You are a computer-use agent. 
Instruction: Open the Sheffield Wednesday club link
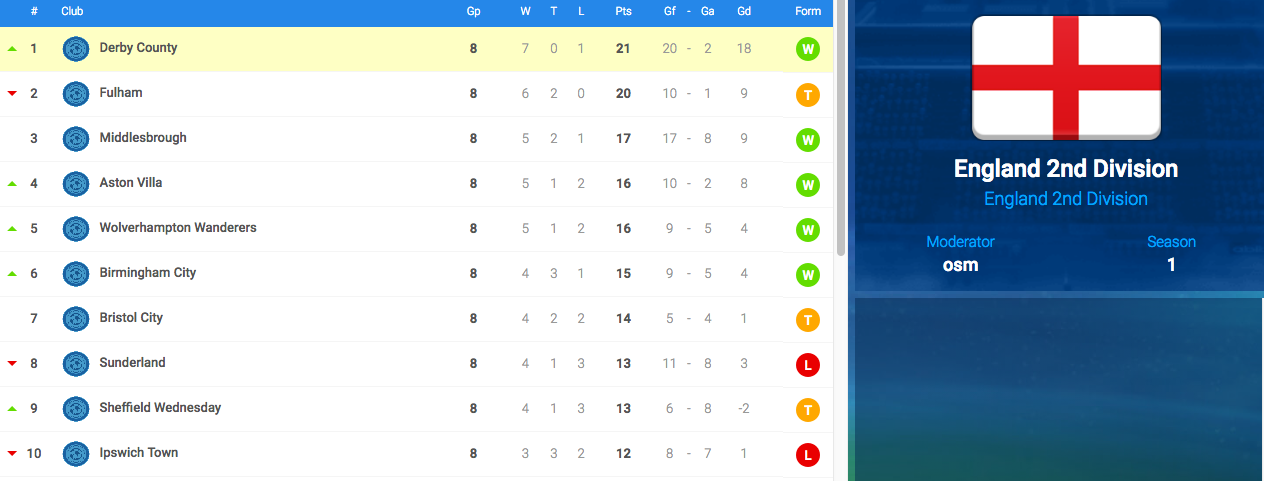tap(160, 408)
